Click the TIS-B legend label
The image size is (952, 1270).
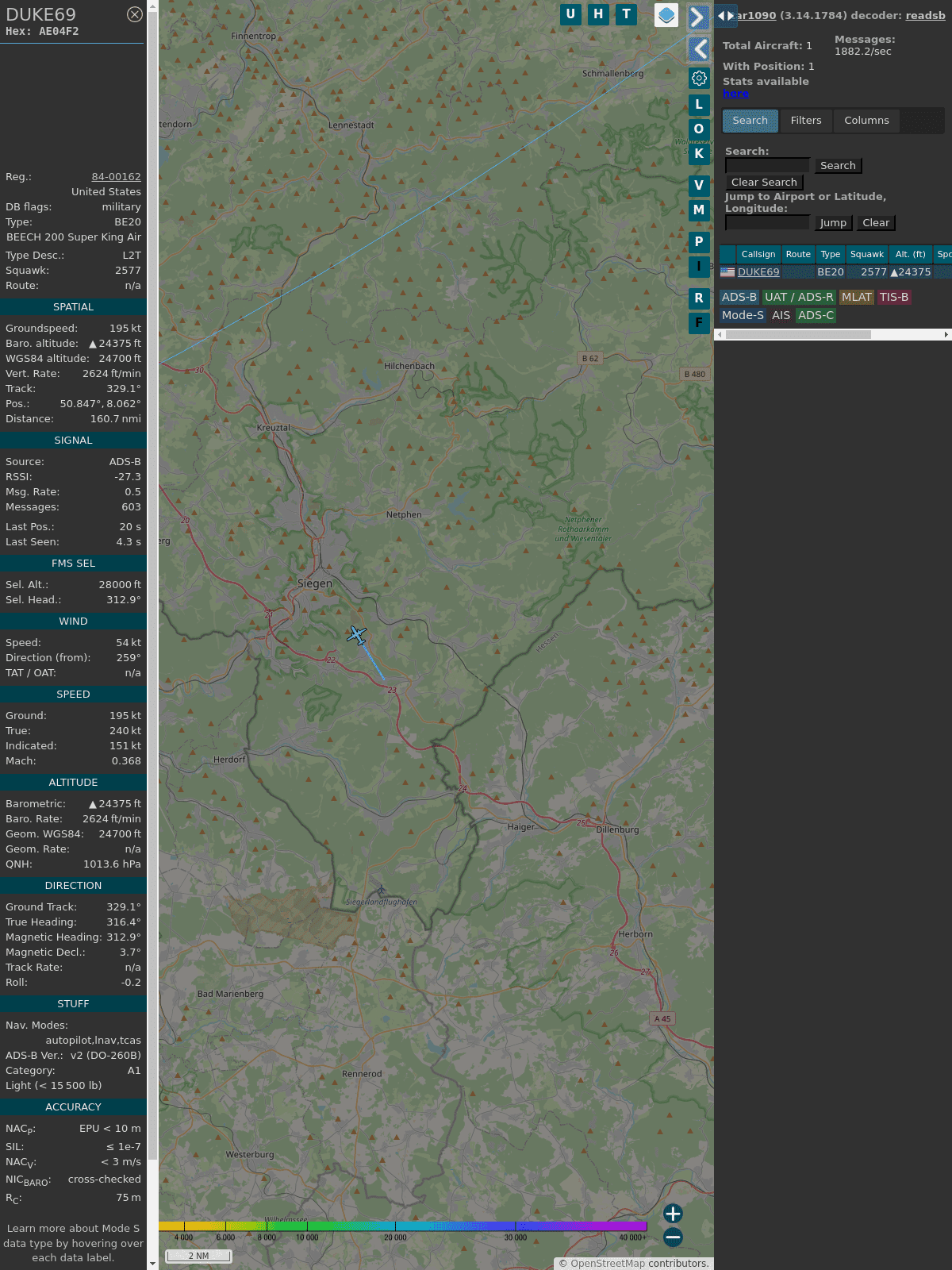click(x=894, y=297)
